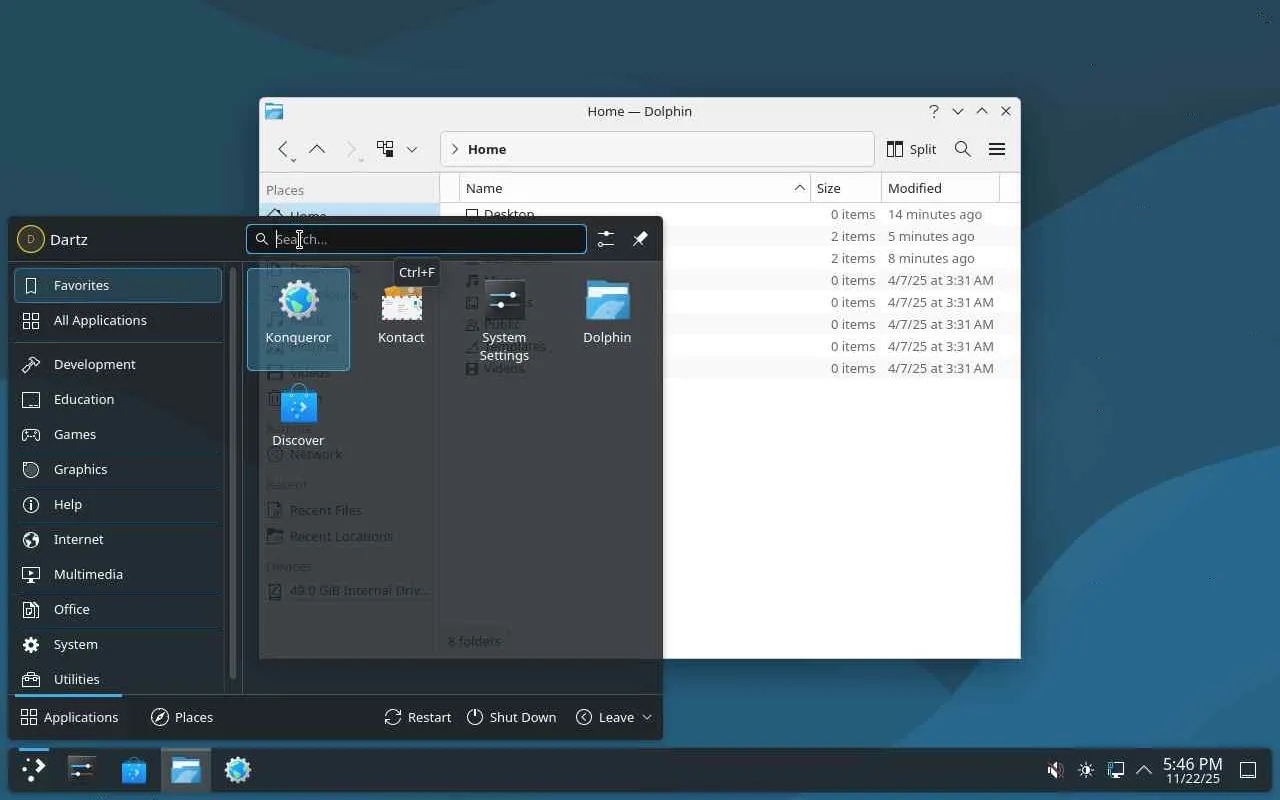Open the Multimedia category
The image size is (1280, 800).
click(x=118, y=574)
